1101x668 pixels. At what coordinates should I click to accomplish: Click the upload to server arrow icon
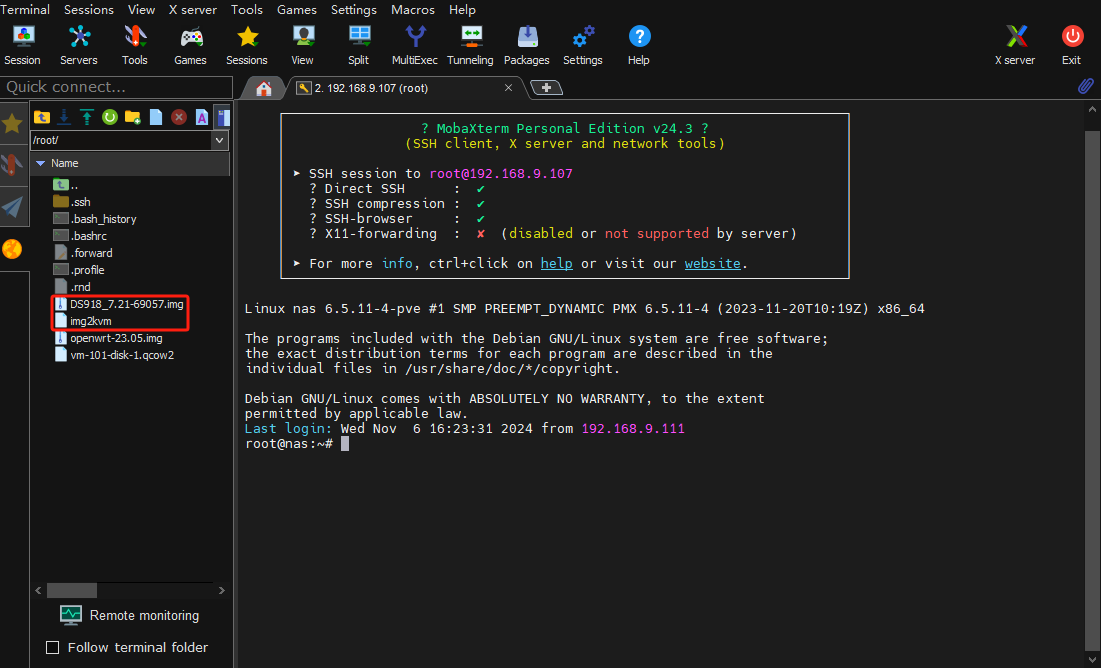pos(87,117)
